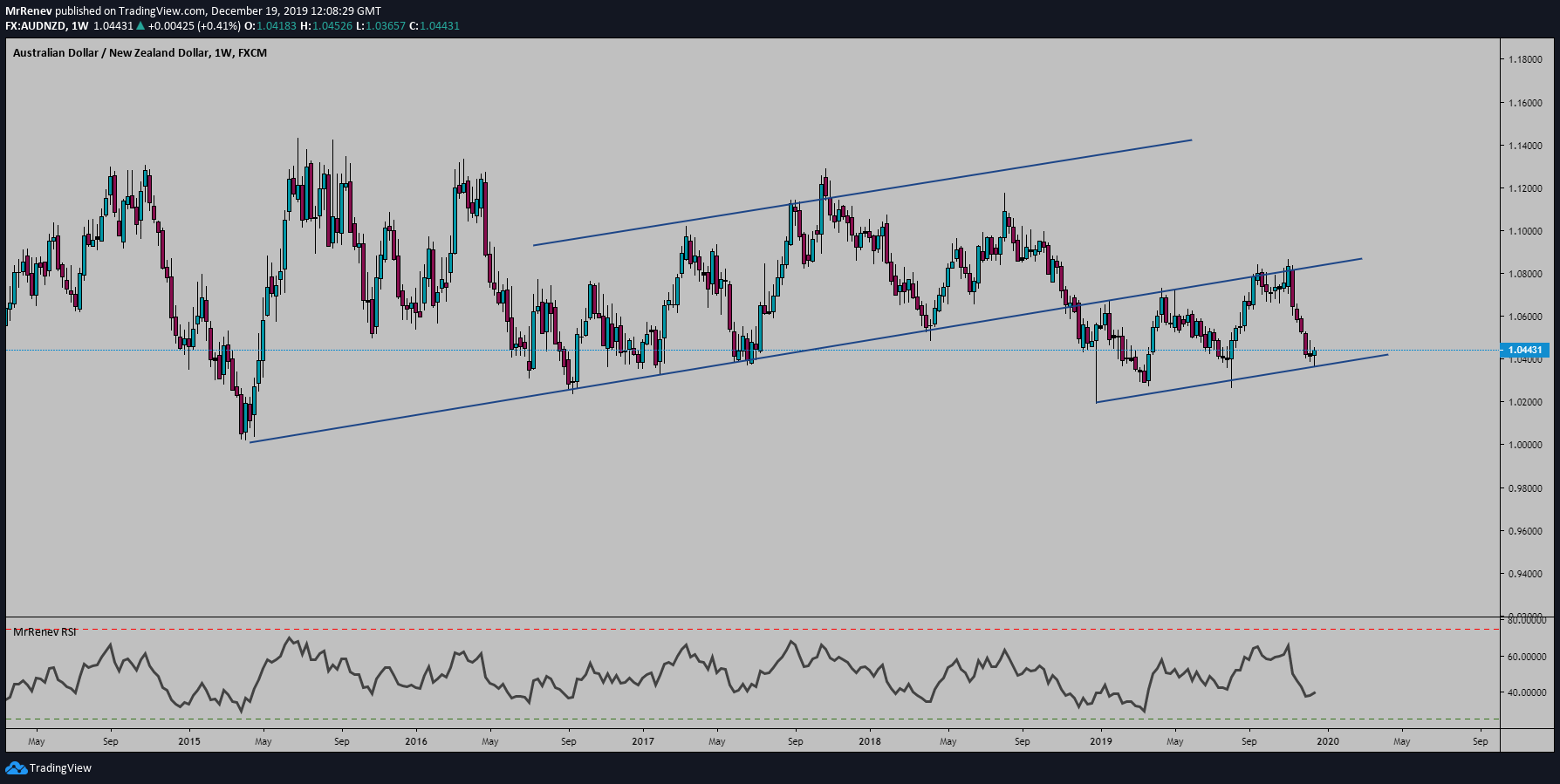This screenshot has height=784, width=1560.
Task: Click the 2017 year label on time axis
Action: pyautogui.click(x=643, y=741)
